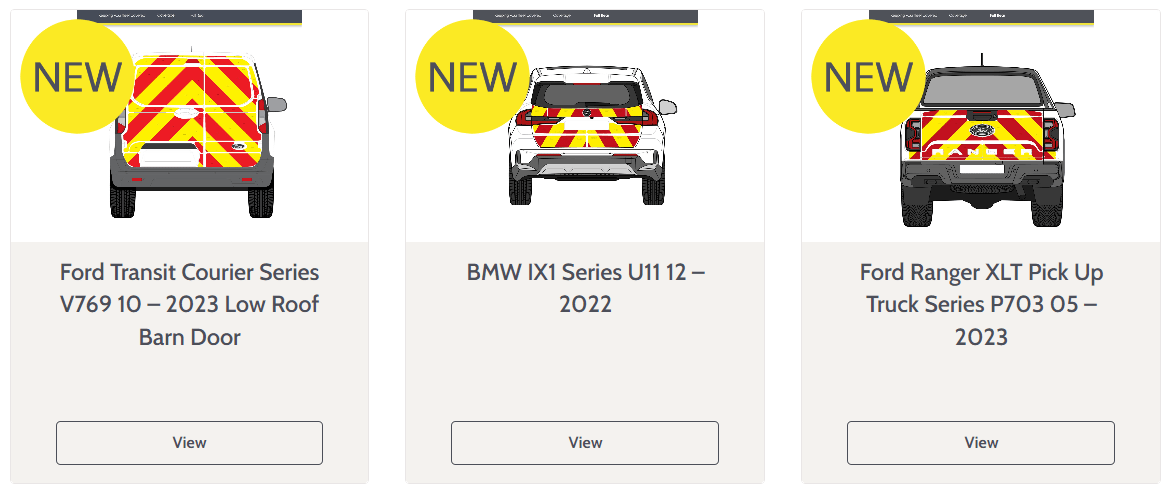Open the Ford Ranger XLT pickup image
Image resolution: width=1174 pixels, height=501 pixels.
pos(981,126)
